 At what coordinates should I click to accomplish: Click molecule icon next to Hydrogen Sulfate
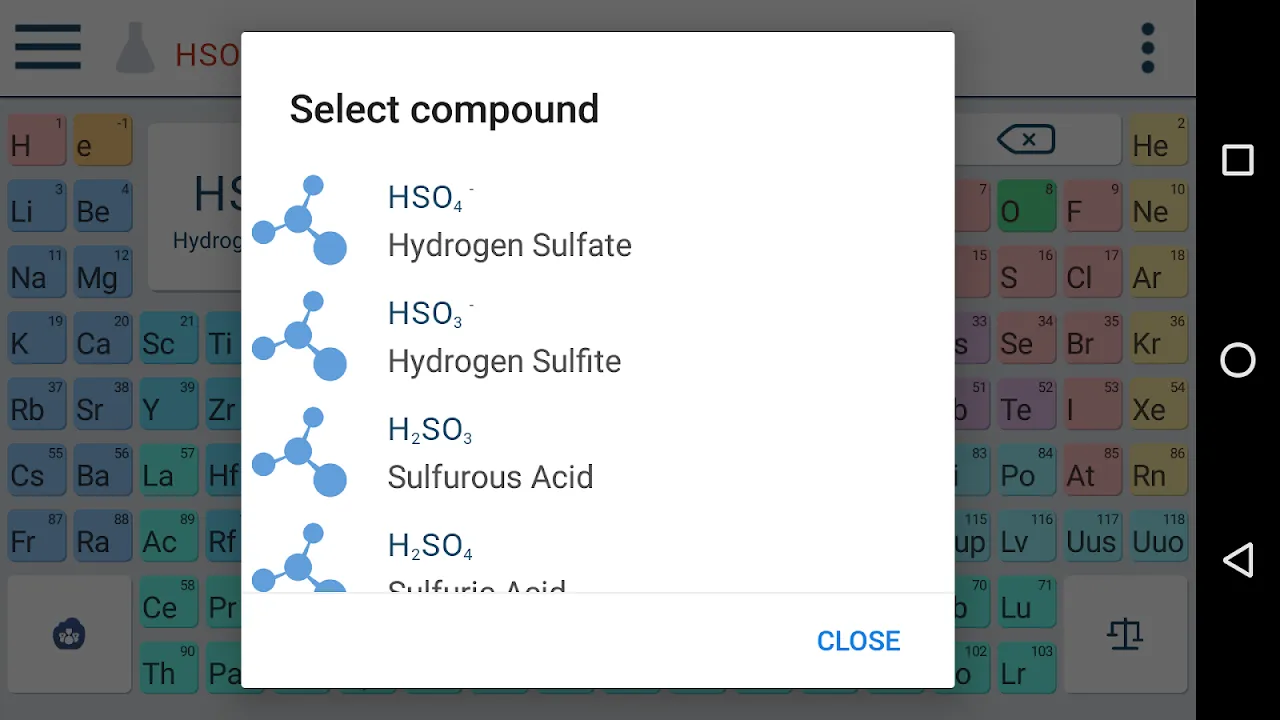[x=299, y=220]
